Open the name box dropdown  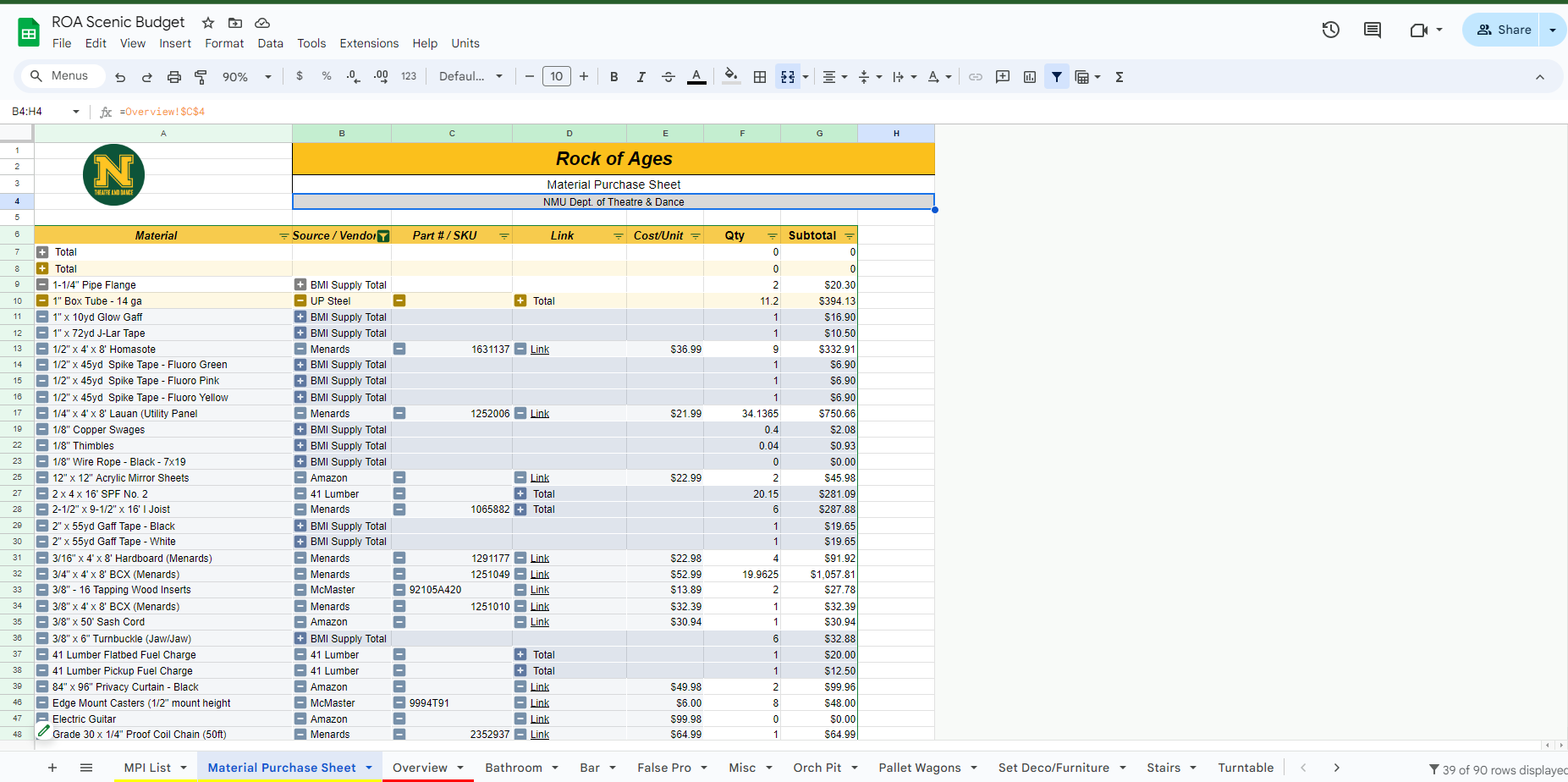[76, 111]
